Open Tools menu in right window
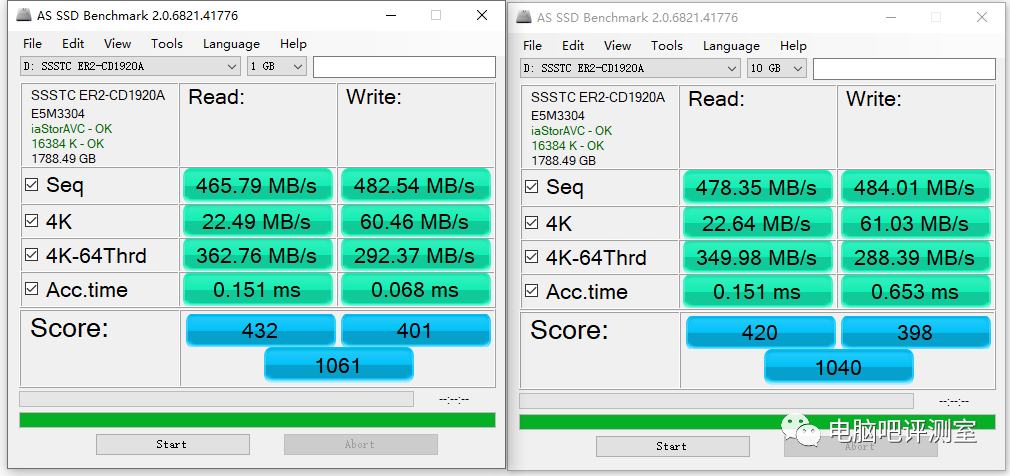 pyautogui.click(x=667, y=46)
